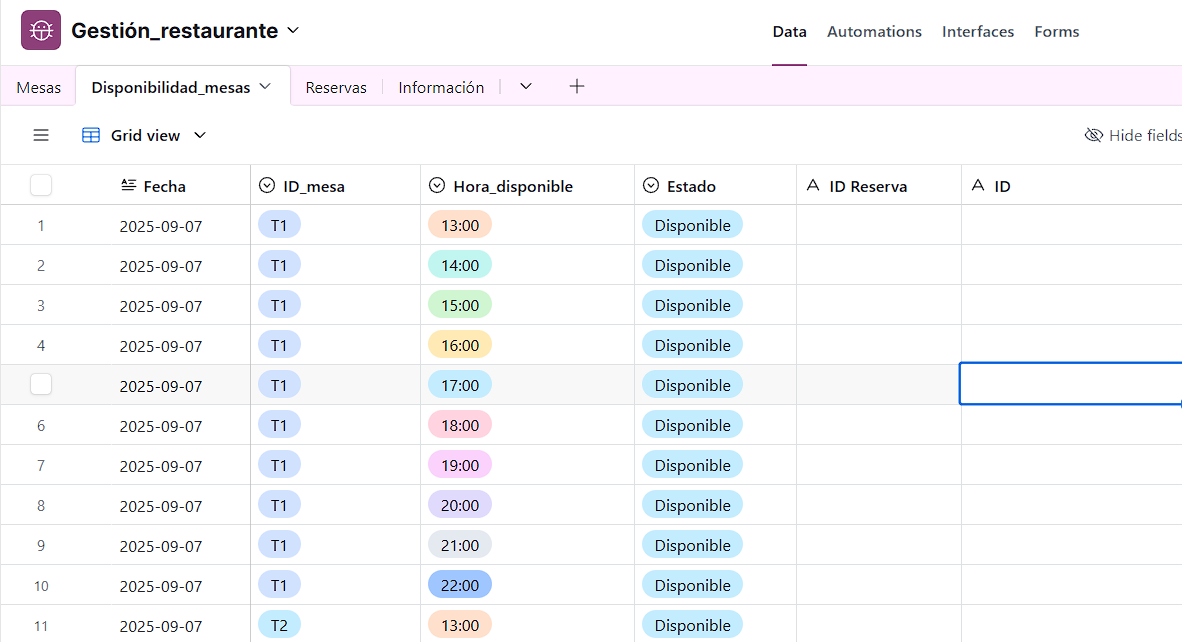This screenshot has height=642, width=1182.
Task: Click the plus icon to add a table
Action: pos(576,87)
